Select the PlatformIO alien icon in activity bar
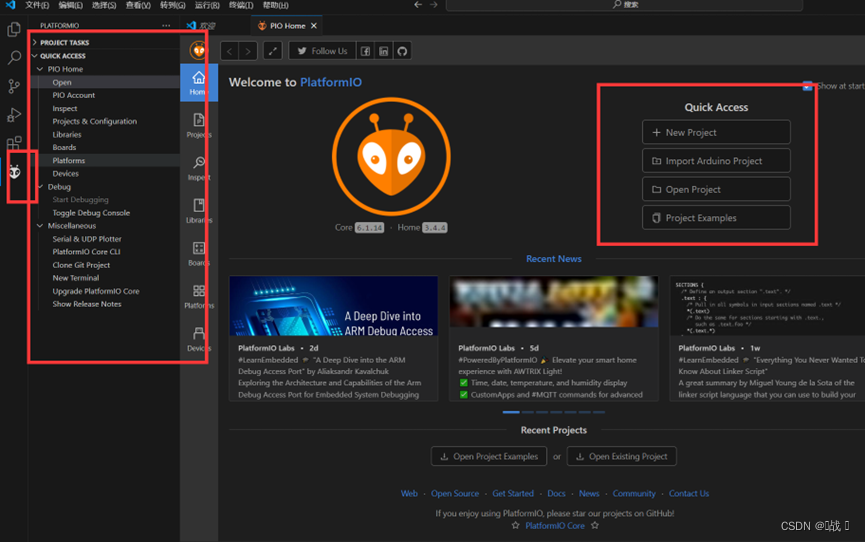The width and height of the screenshot is (865, 542). point(14,172)
